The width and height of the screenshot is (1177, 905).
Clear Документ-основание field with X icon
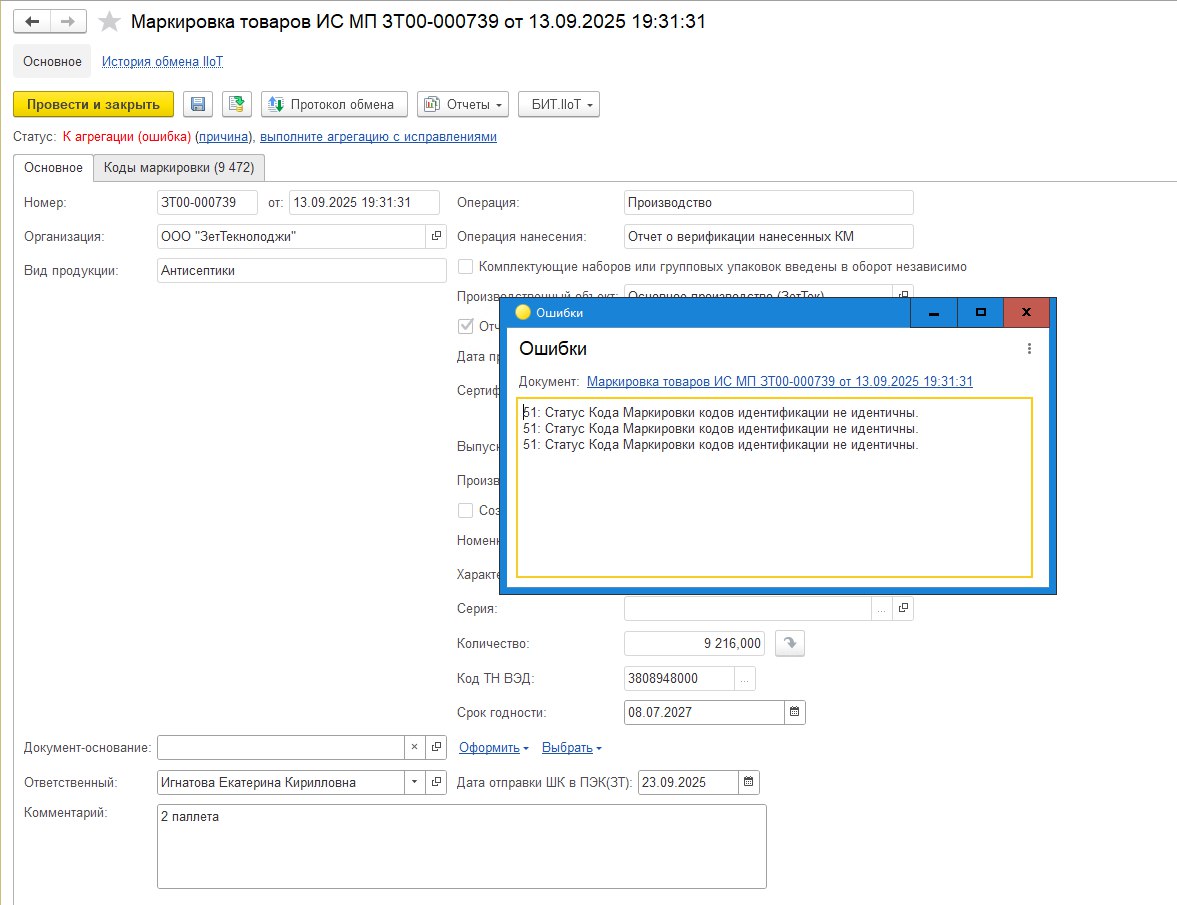[415, 748]
